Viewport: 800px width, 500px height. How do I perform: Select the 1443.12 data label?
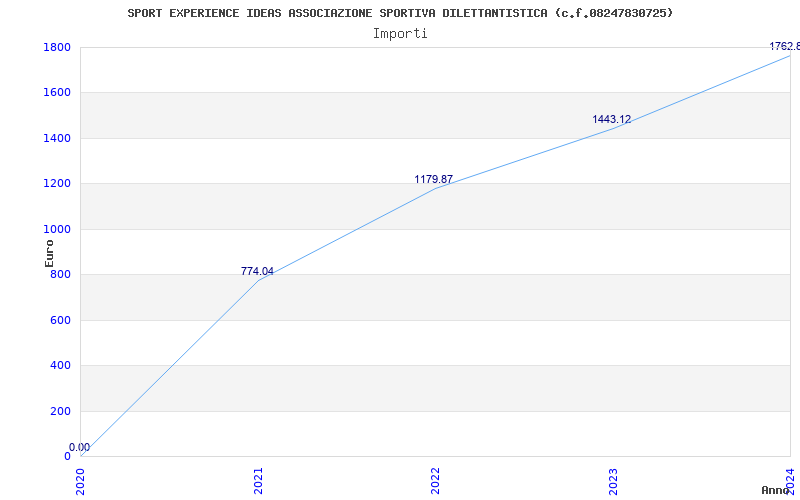pyautogui.click(x=611, y=119)
